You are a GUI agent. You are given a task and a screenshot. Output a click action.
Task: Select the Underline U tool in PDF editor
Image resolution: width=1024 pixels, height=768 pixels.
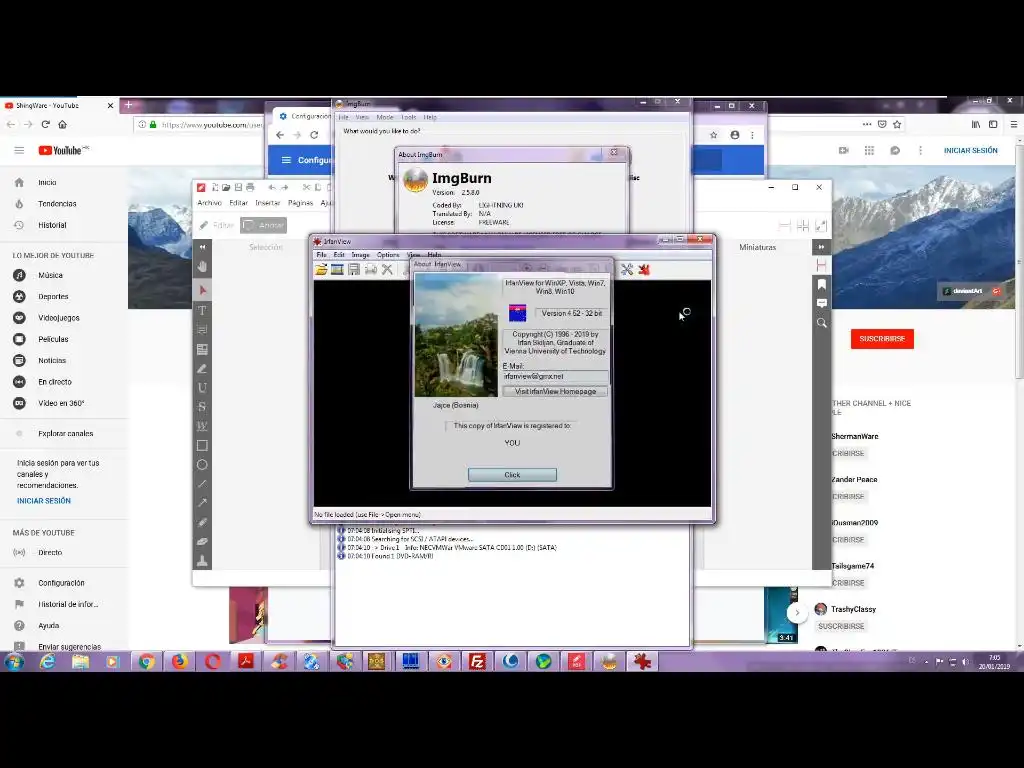pos(202,387)
